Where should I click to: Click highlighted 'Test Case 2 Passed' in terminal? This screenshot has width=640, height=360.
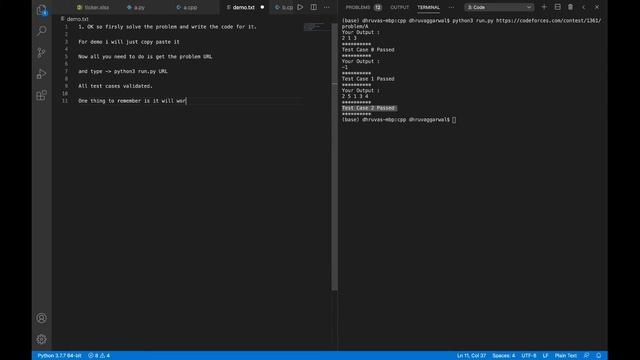click(369, 108)
